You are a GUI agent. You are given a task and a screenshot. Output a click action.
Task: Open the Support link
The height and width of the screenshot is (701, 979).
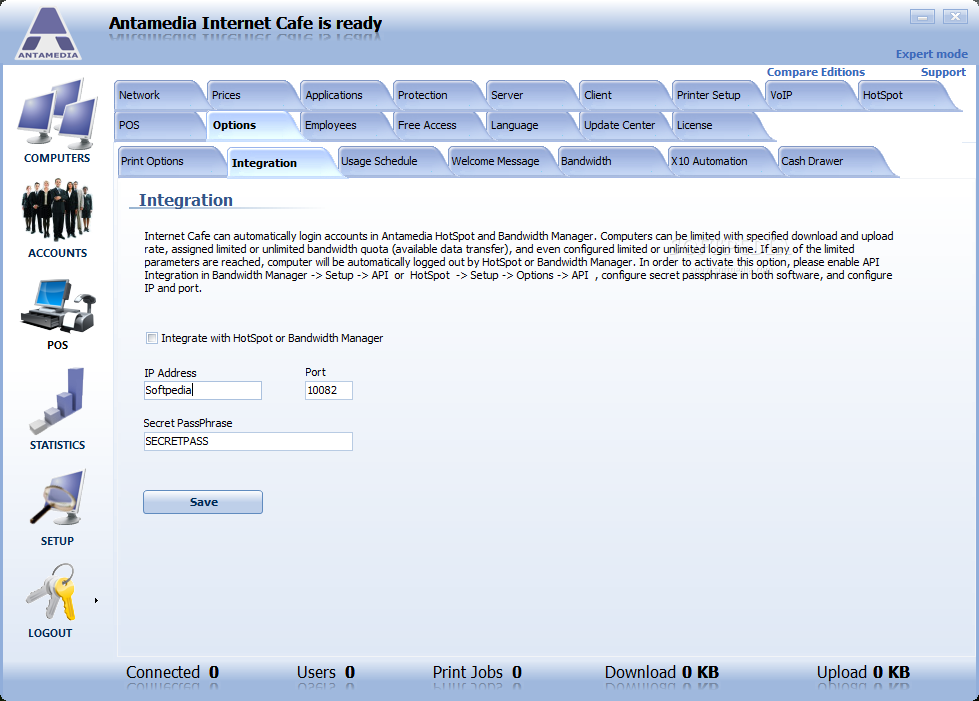click(x=943, y=72)
